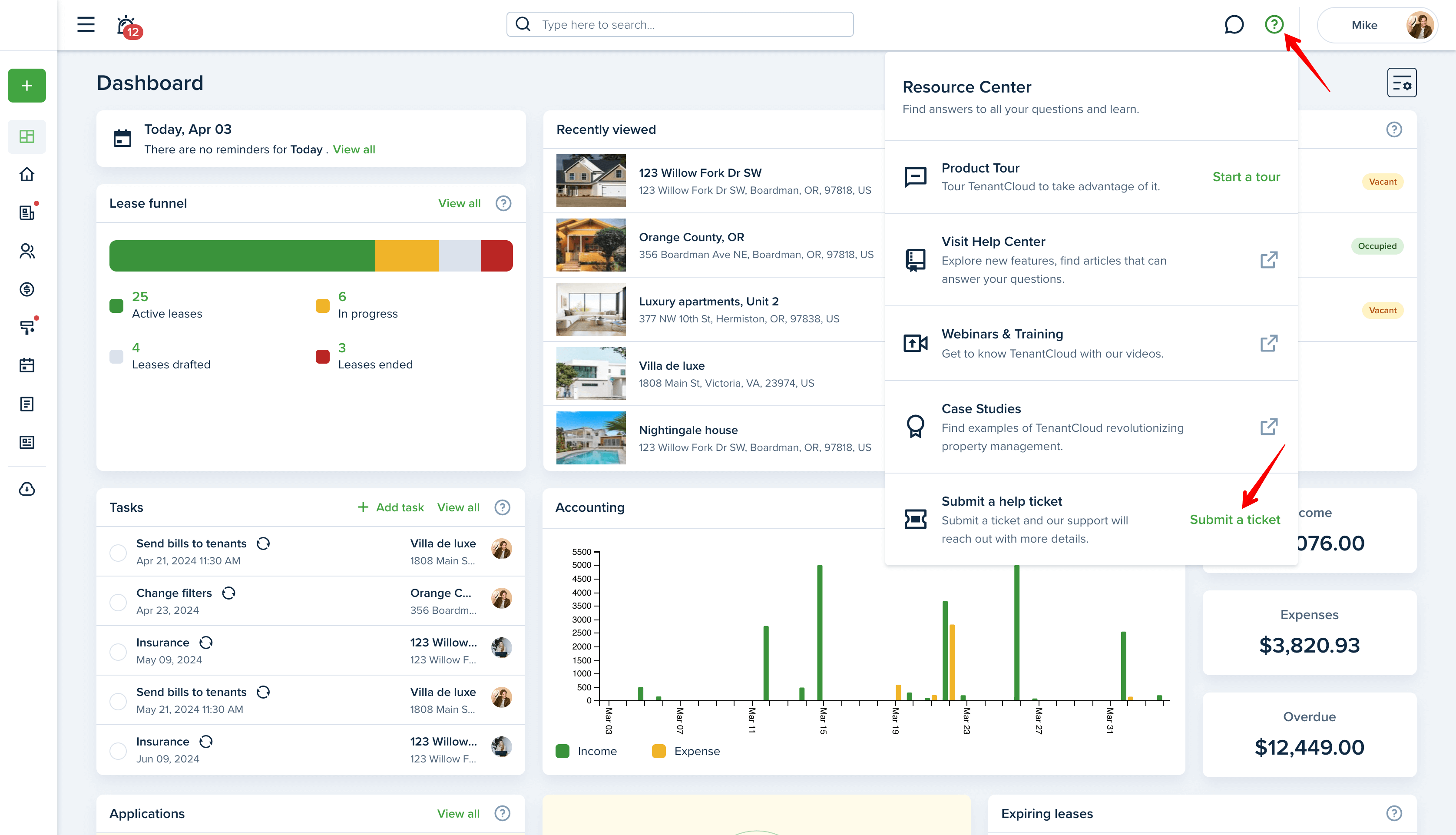Mark Insurance Jun 09 task complete

pos(118,751)
